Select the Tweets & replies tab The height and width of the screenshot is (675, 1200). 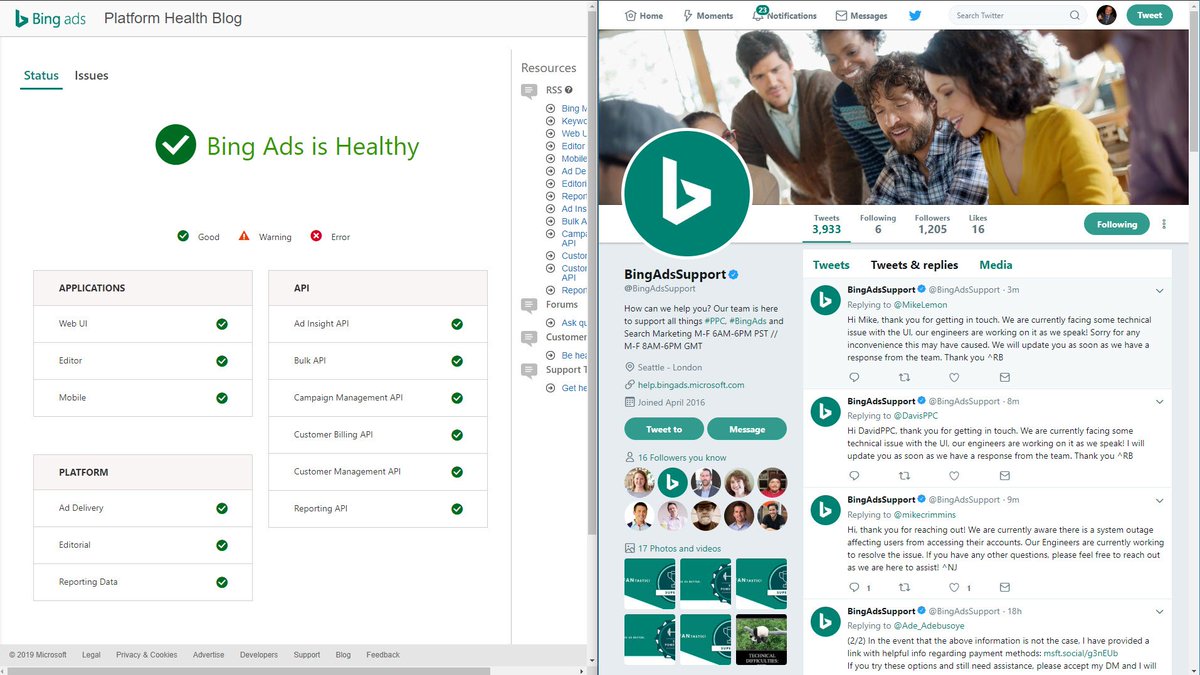(914, 265)
